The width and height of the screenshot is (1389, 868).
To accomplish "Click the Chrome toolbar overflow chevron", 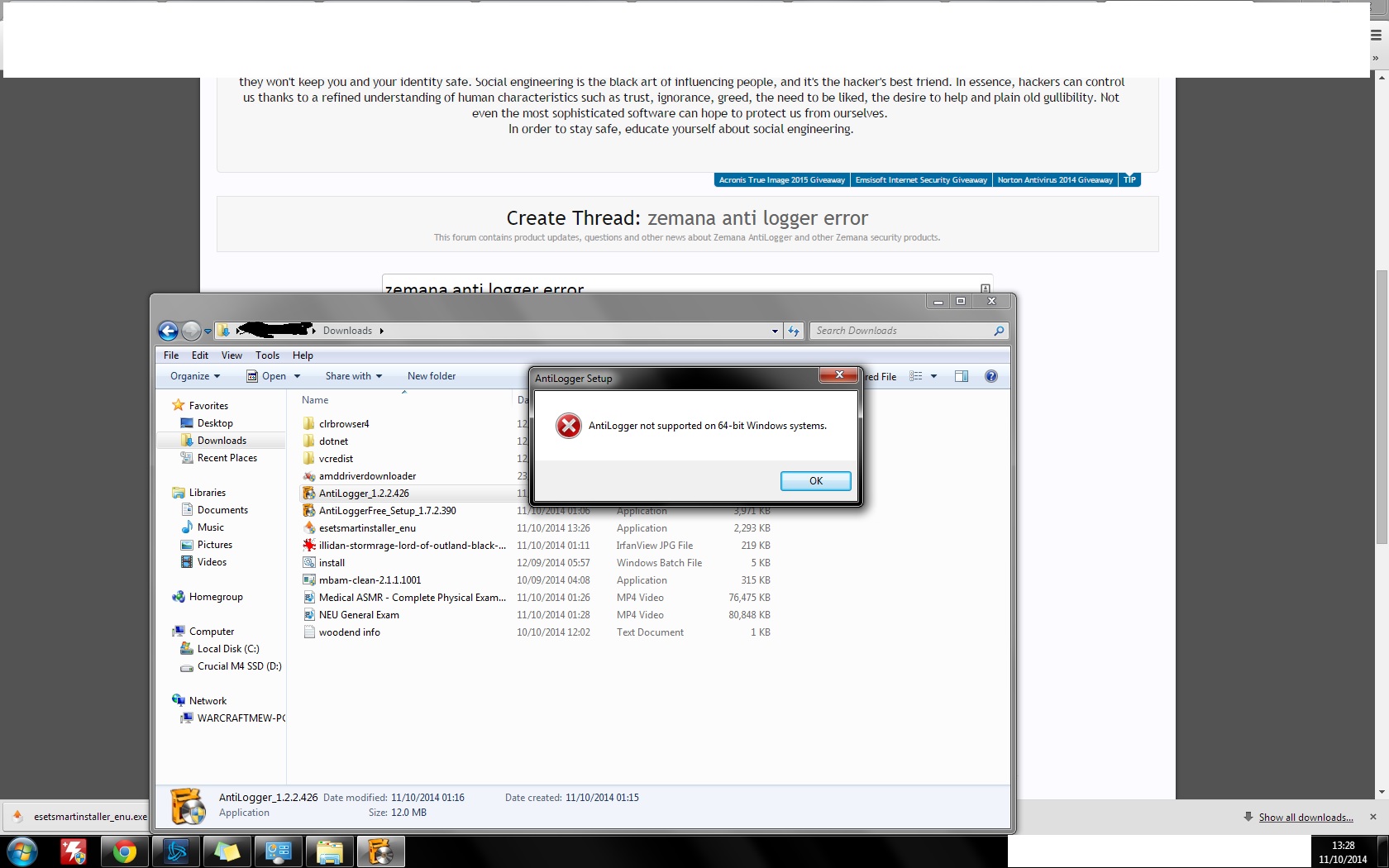I will pyautogui.click(x=1376, y=58).
